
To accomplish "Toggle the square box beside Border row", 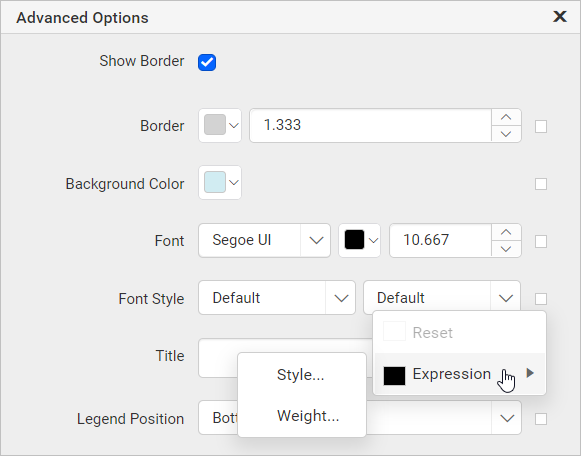I will [x=541, y=127].
